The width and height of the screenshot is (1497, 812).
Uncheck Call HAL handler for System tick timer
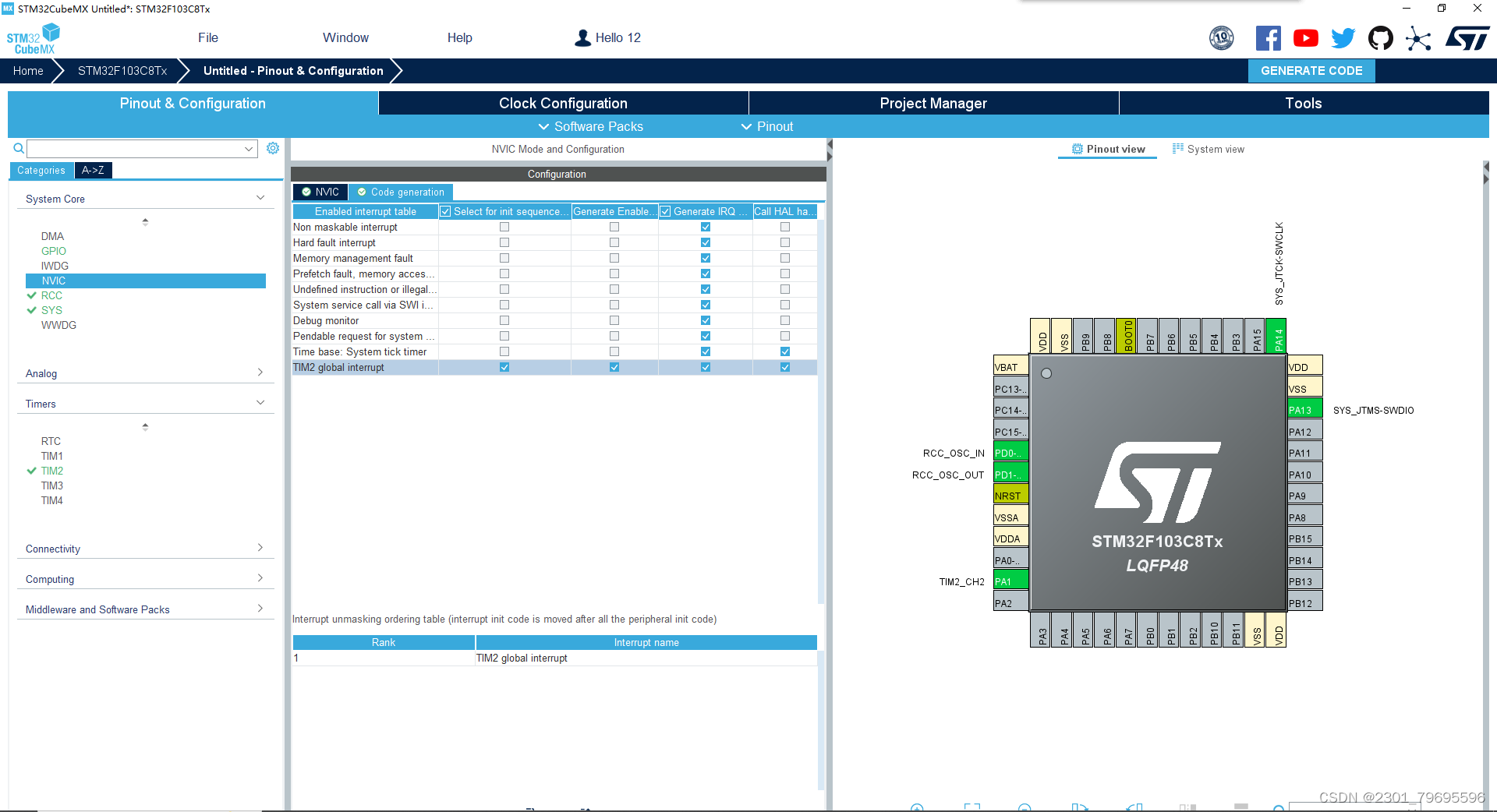click(785, 351)
